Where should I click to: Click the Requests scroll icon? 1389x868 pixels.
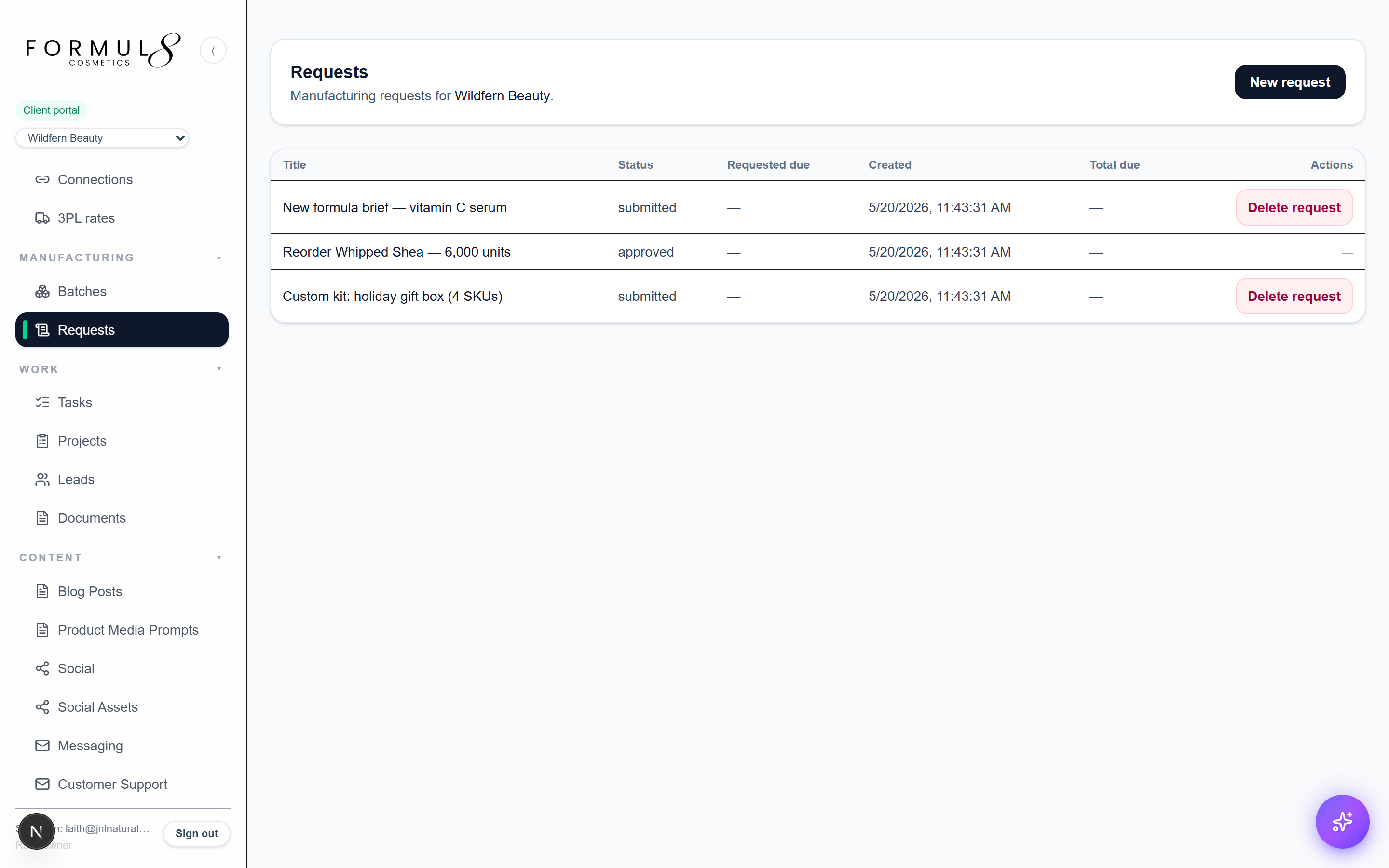point(42,330)
